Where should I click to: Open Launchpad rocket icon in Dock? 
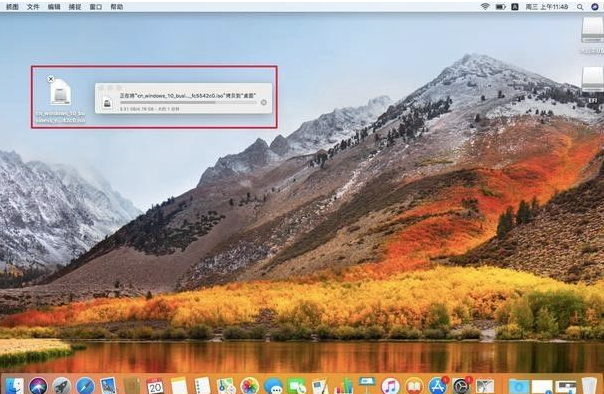pos(62,386)
